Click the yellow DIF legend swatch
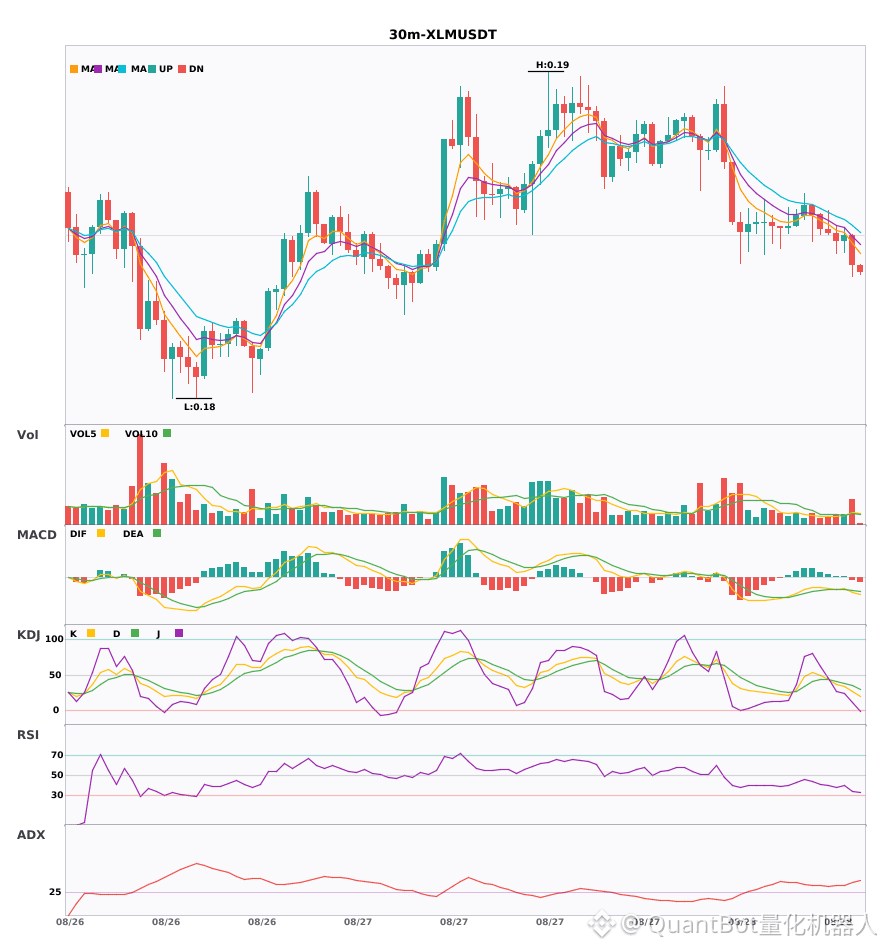Image resolution: width=885 pixels, height=950 pixels. click(101, 533)
